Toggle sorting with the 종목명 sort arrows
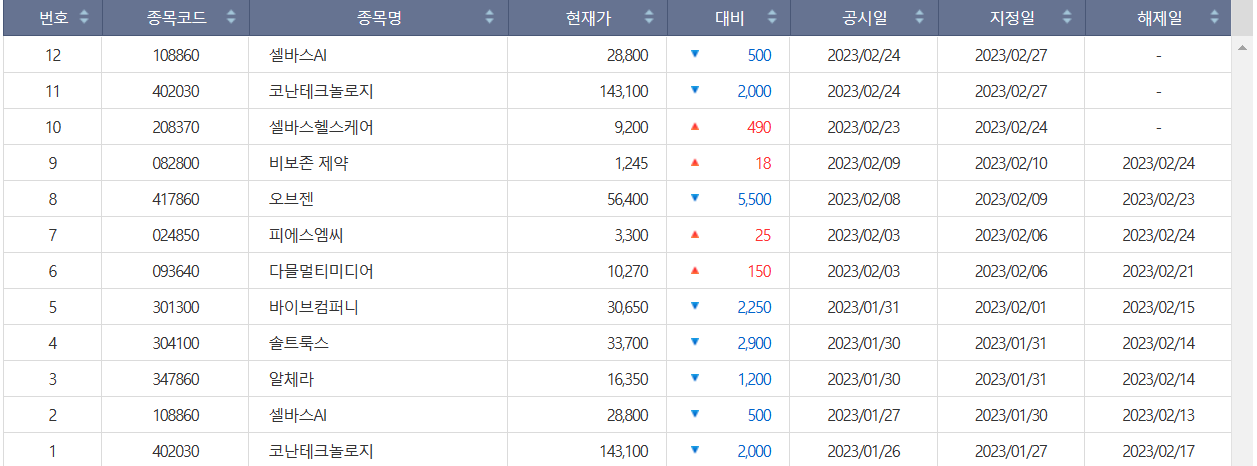The width and height of the screenshot is (1257, 466). tap(490, 17)
